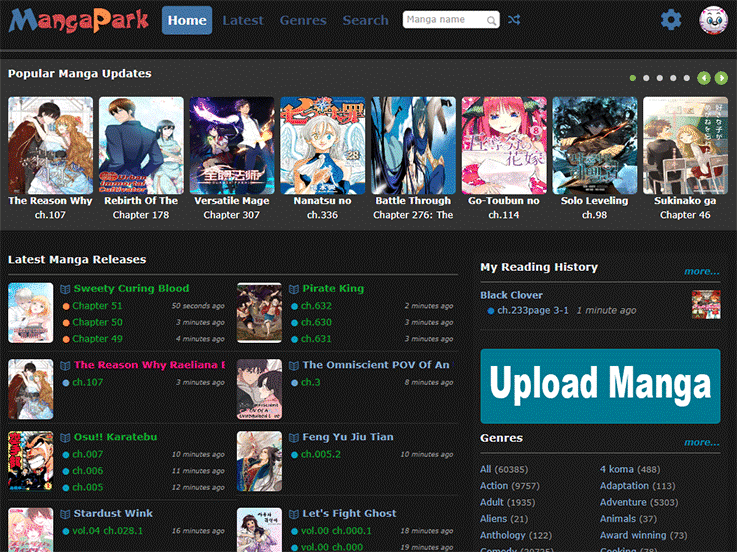The width and height of the screenshot is (737, 552).
Task: Open the user profile avatar
Action: tap(713, 20)
